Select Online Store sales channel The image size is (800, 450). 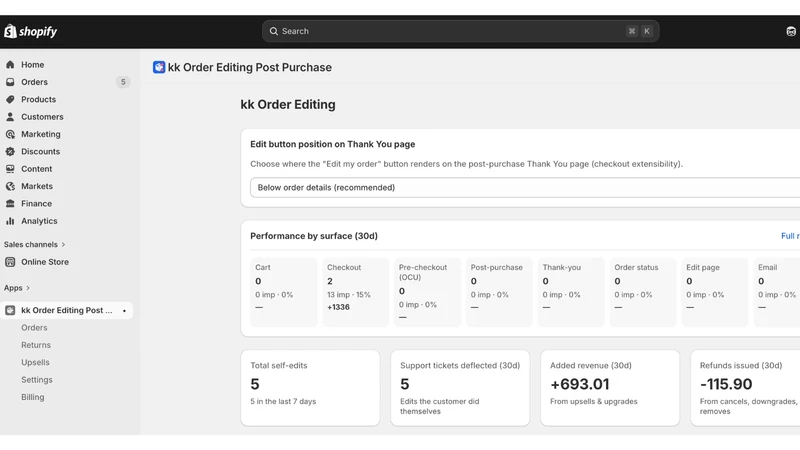coord(45,262)
